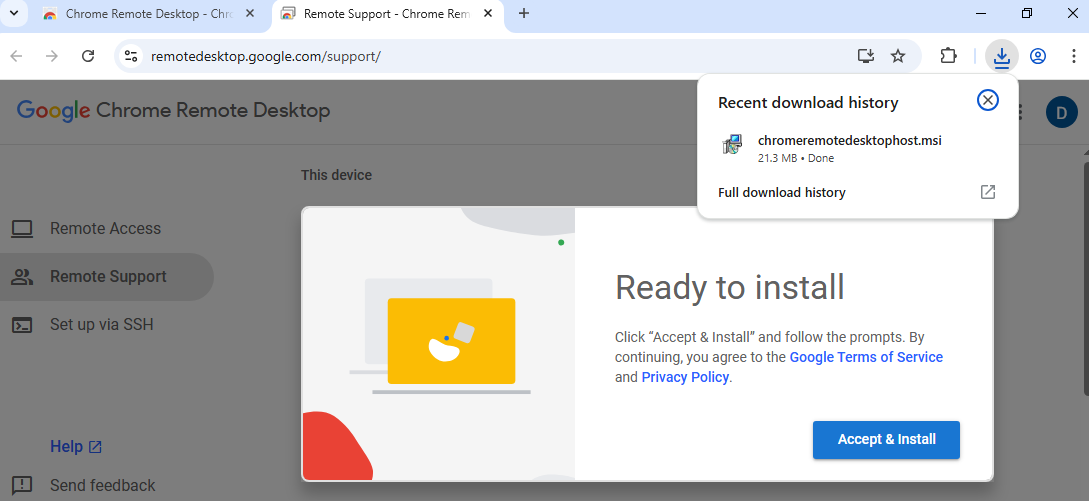Bookmark this page with the star icon

pos(898,56)
